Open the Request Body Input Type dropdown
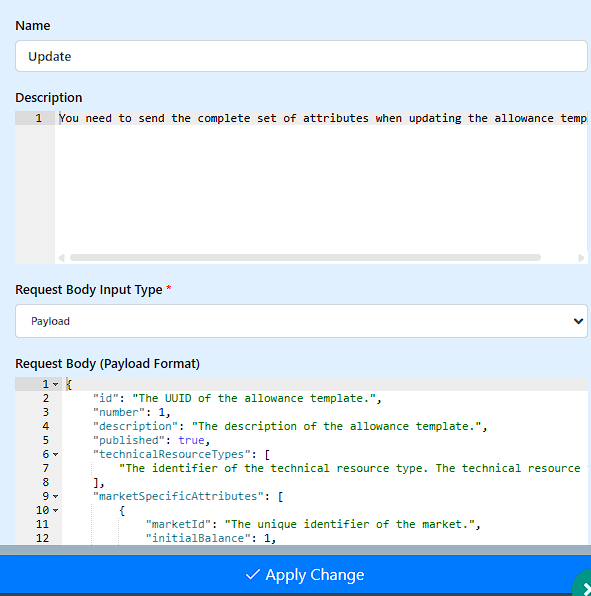This screenshot has height=596, width=591. click(301, 321)
